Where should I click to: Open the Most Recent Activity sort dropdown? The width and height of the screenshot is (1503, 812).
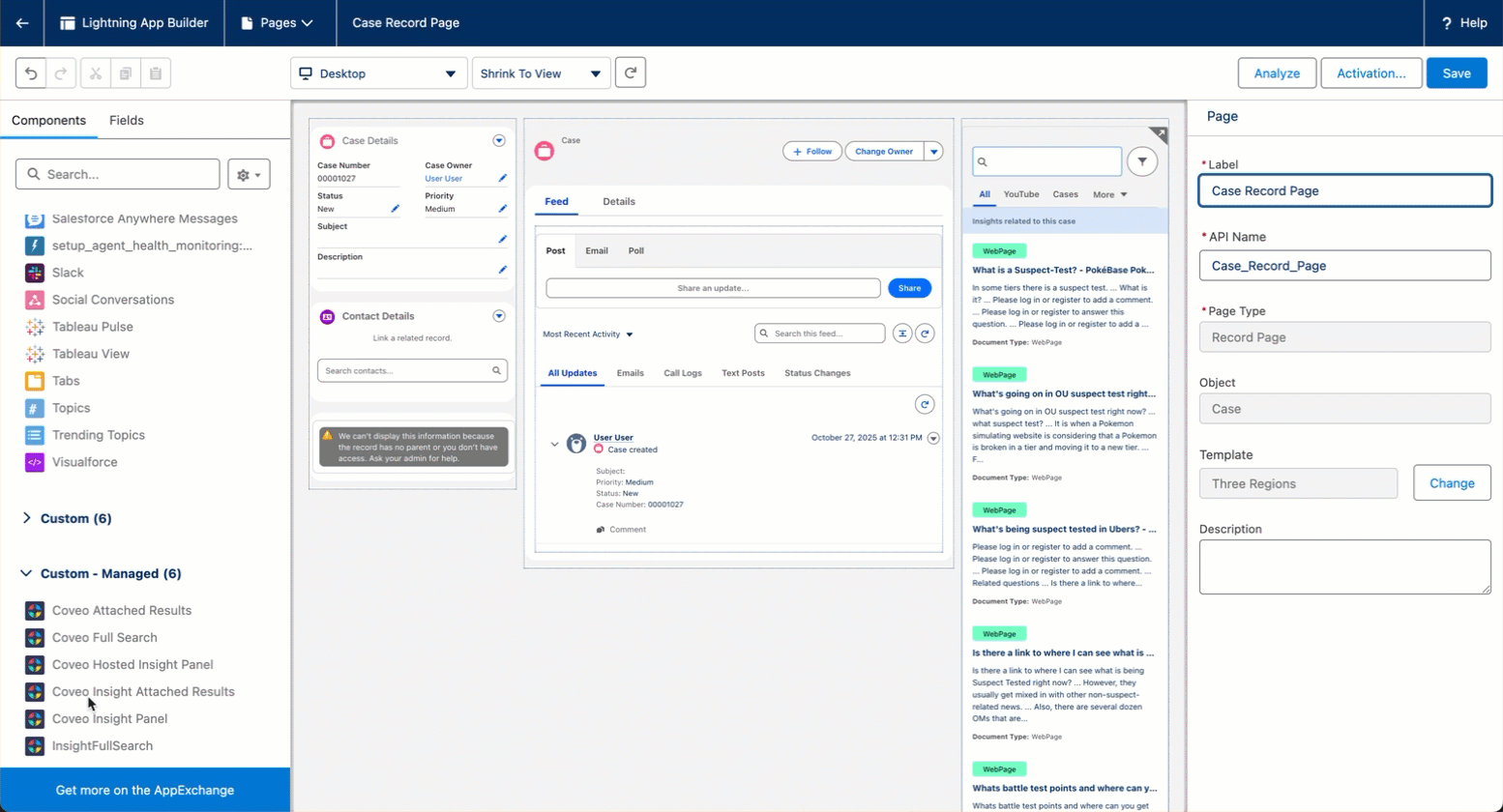(x=588, y=333)
